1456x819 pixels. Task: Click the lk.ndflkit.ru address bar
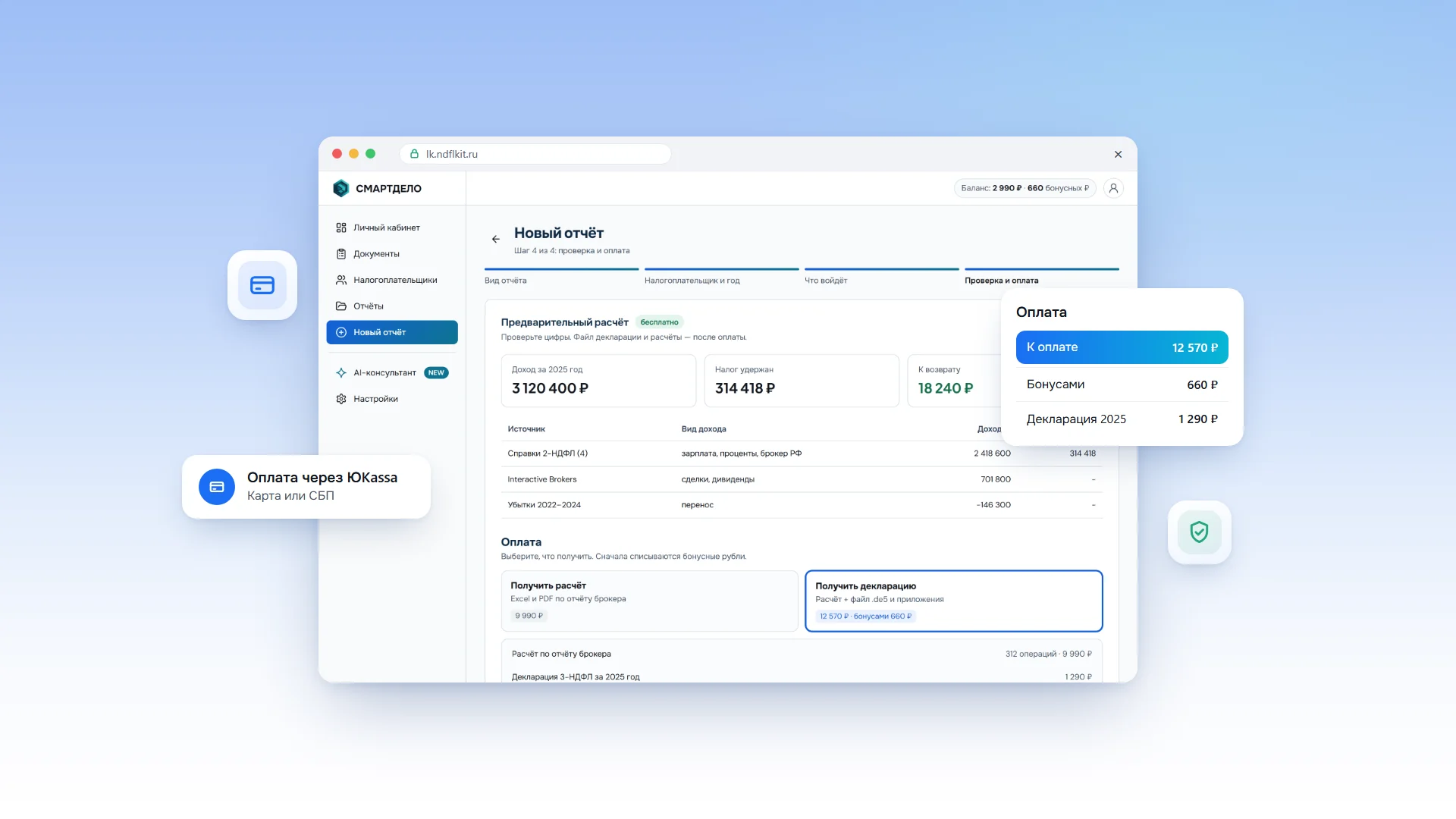click(x=535, y=154)
